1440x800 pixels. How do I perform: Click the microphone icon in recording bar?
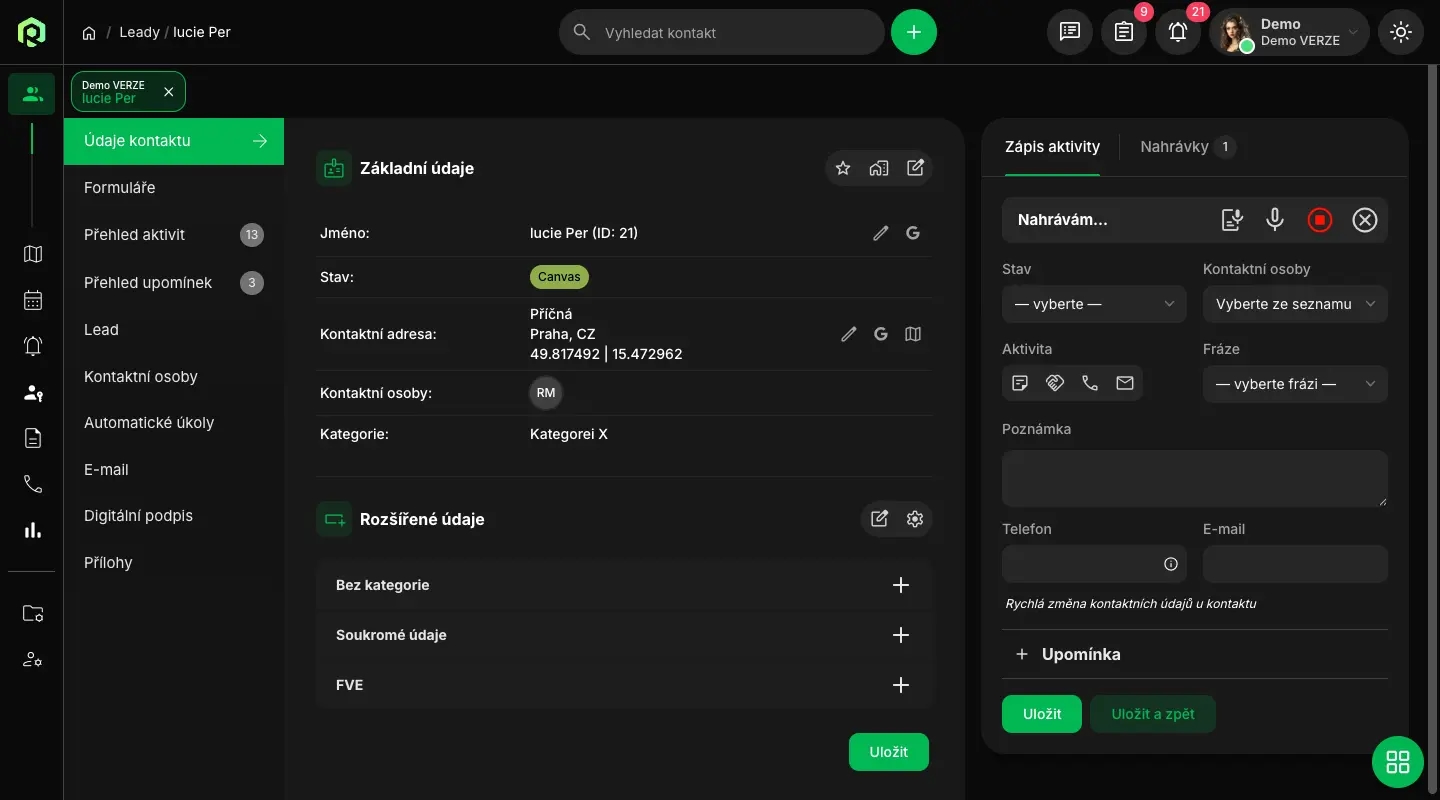click(x=1275, y=220)
